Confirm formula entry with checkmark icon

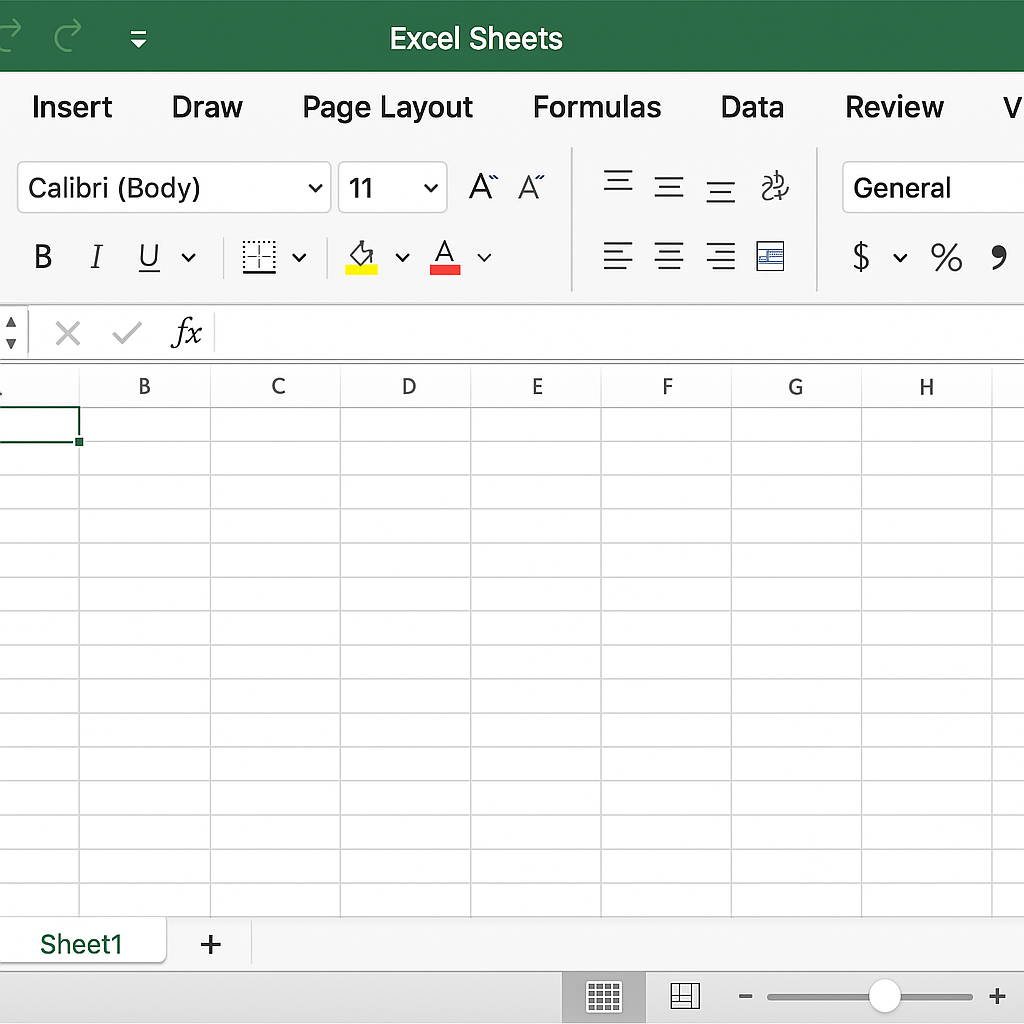pos(127,333)
